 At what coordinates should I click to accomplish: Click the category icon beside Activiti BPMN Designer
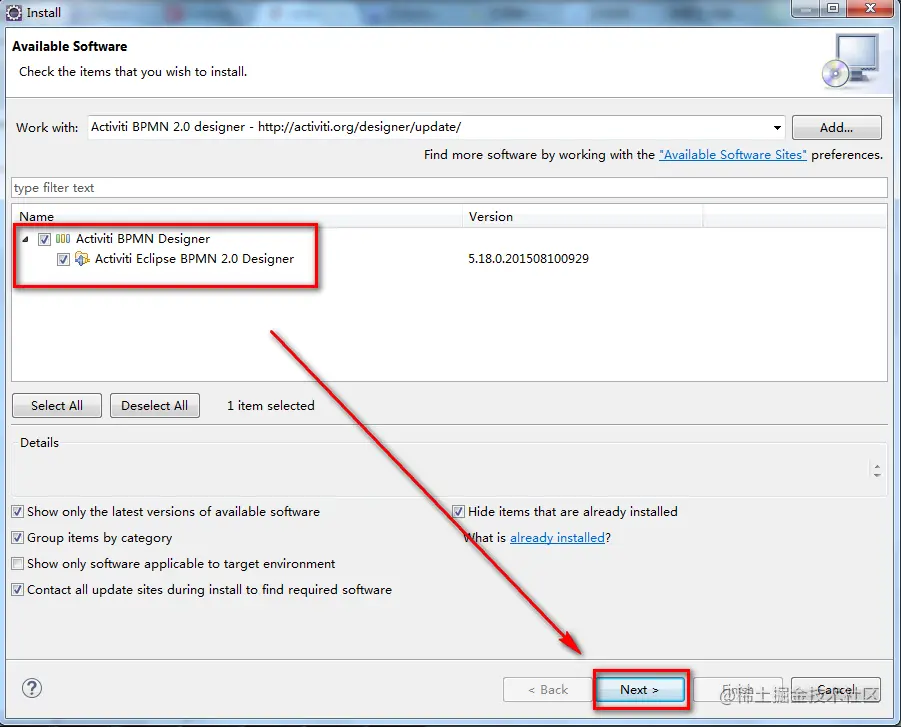coord(63,239)
